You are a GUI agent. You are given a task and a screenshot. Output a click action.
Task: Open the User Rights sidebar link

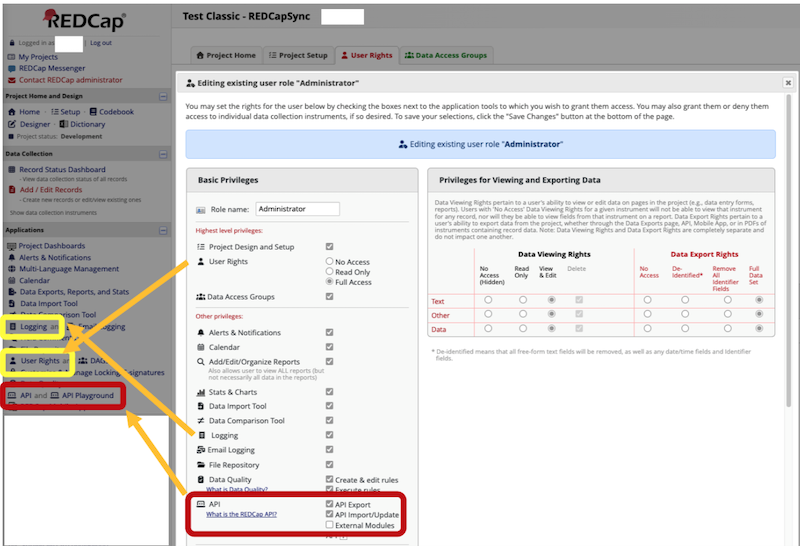coord(40,361)
